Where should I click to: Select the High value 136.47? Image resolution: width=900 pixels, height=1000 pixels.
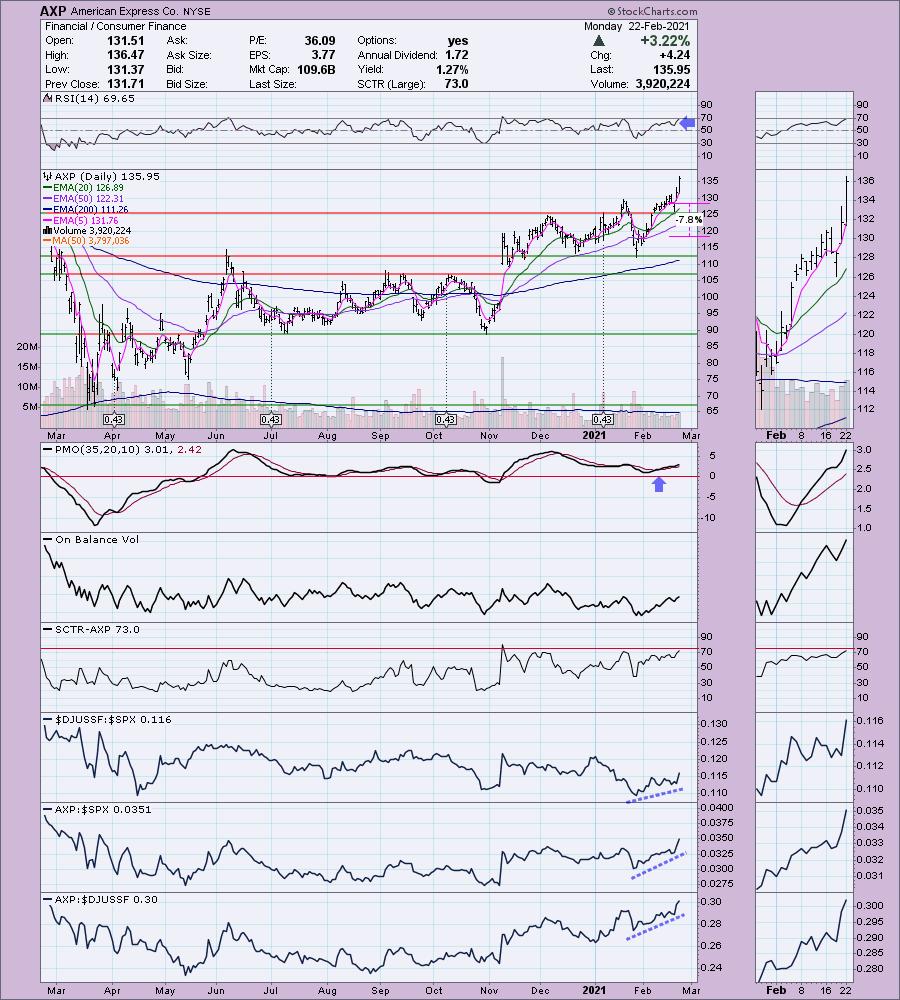pos(125,55)
